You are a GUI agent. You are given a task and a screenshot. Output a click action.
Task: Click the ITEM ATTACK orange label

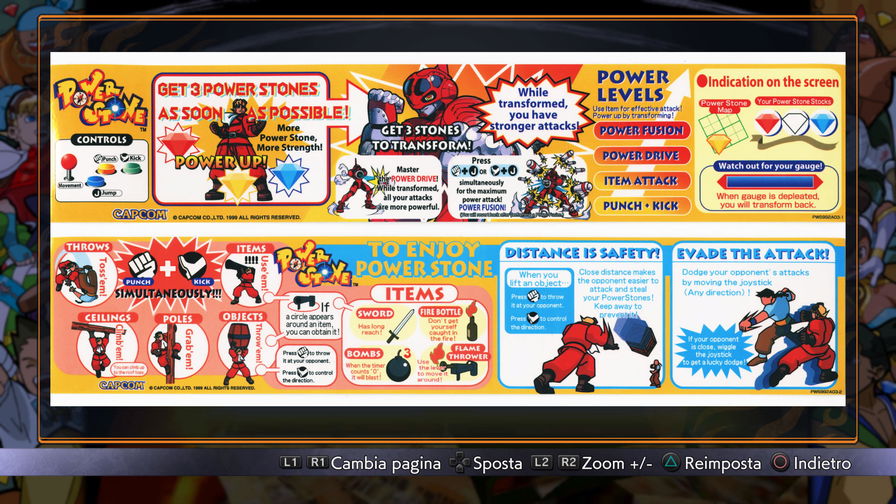coord(642,182)
